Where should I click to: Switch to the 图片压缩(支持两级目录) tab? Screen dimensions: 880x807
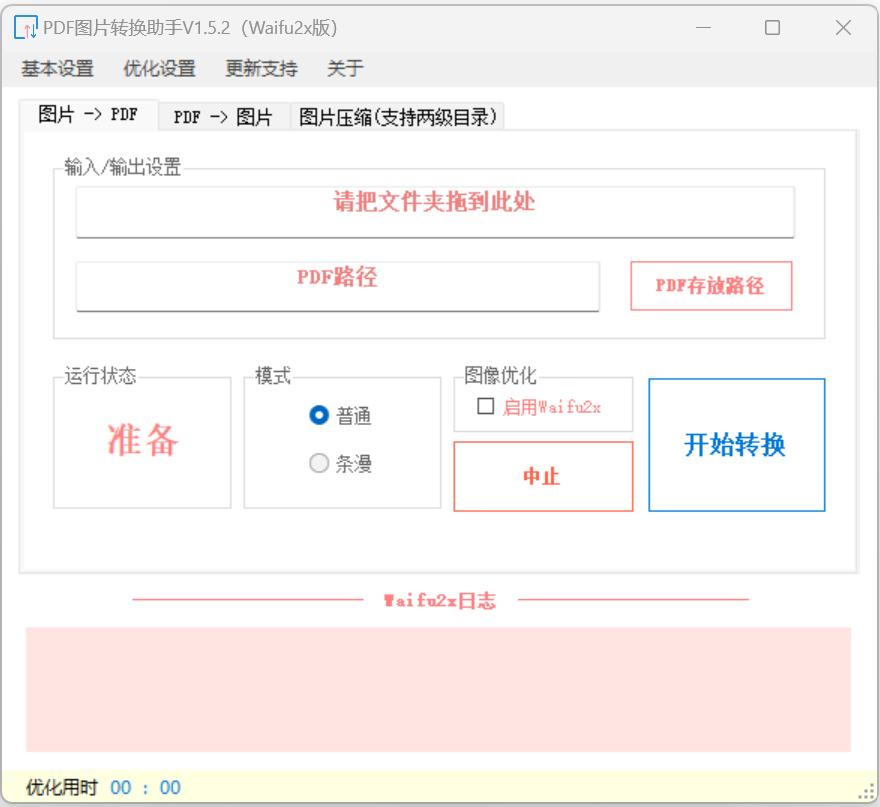click(397, 117)
